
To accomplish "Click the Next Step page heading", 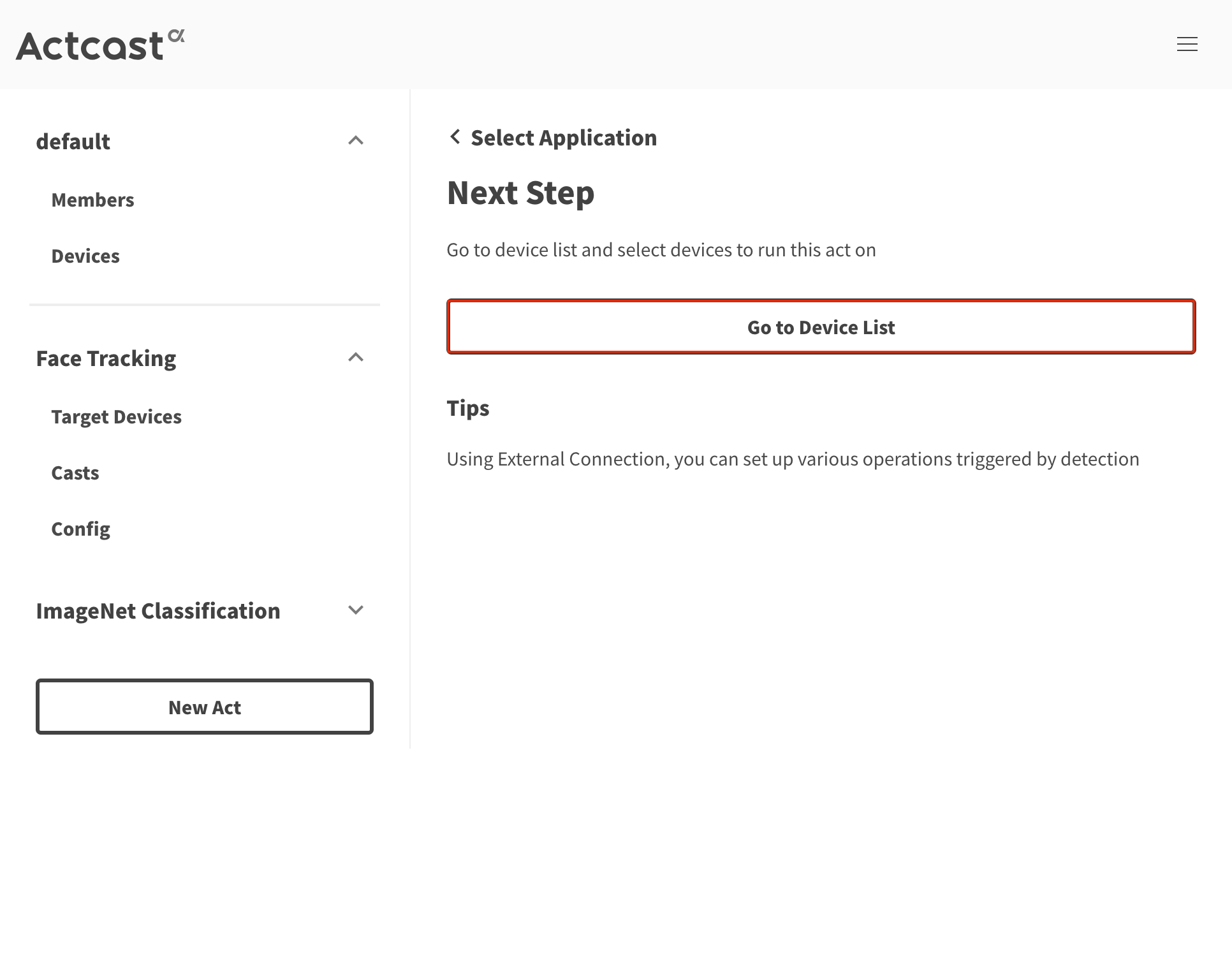I will pyautogui.click(x=520, y=193).
